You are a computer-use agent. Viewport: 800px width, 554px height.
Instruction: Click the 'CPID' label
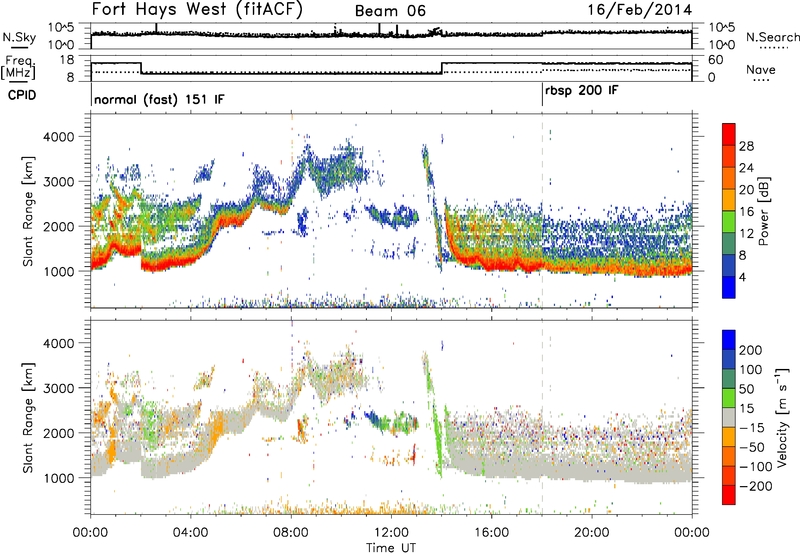22,95
